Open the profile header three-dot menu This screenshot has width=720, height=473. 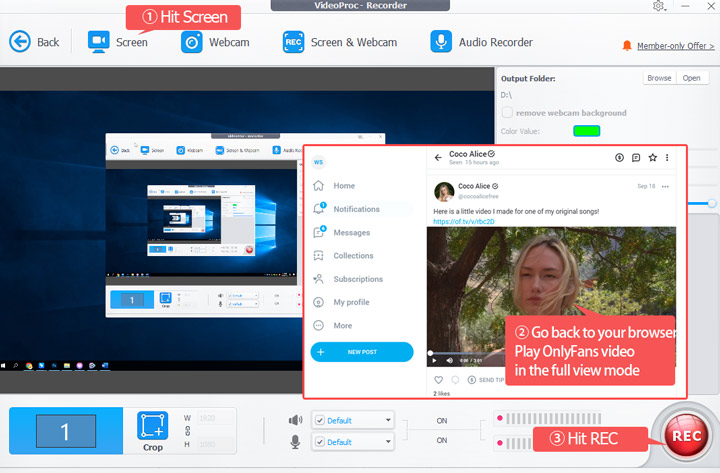(x=667, y=158)
